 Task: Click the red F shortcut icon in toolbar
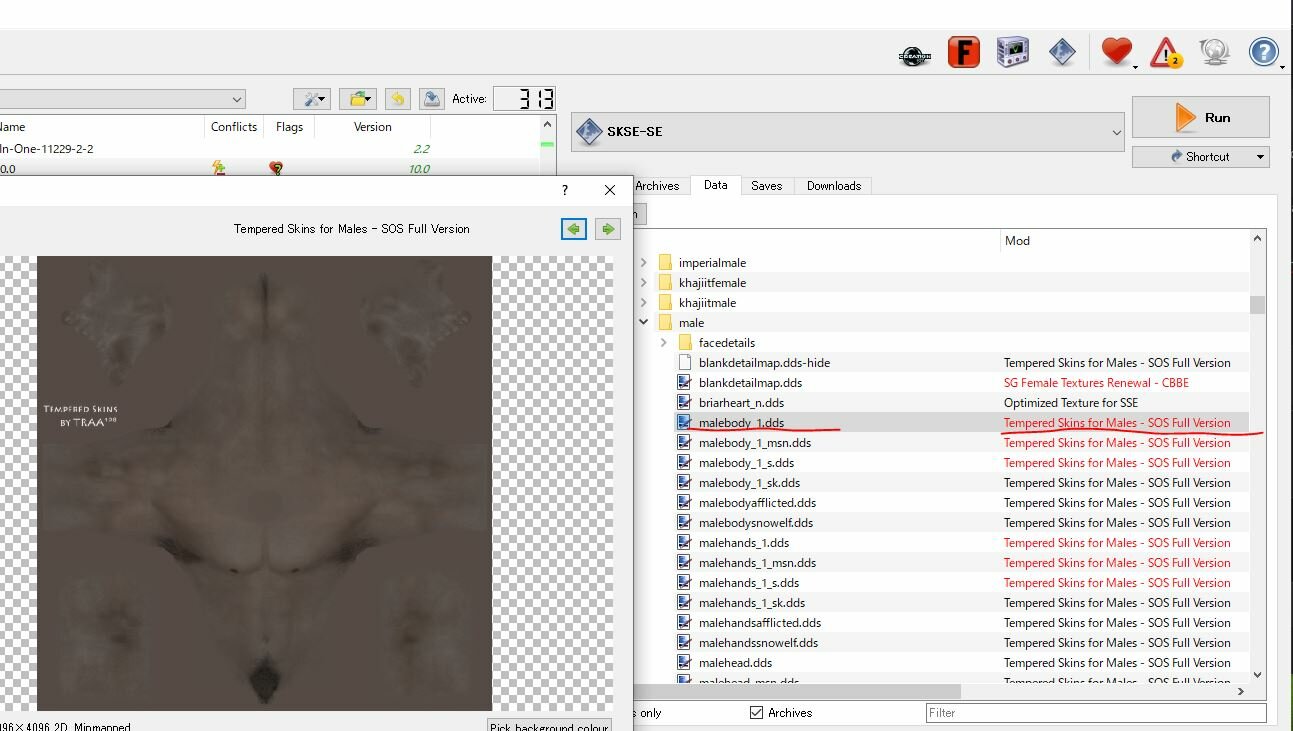[x=963, y=52]
